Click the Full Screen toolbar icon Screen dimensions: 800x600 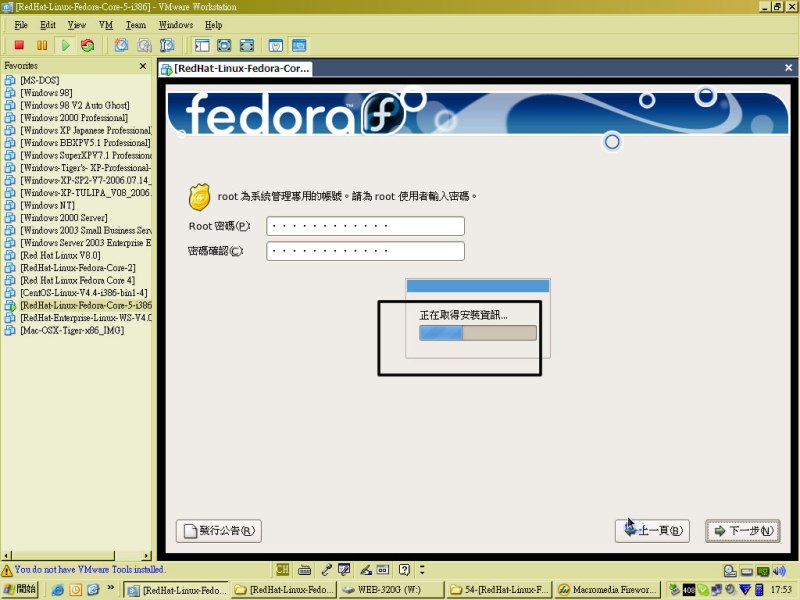224,45
